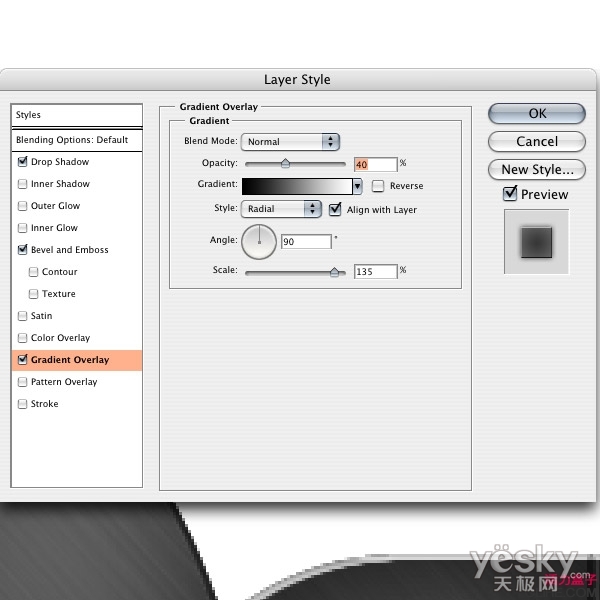The height and width of the screenshot is (600, 600).
Task: Select the Contour label
Action: coord(60,272)
